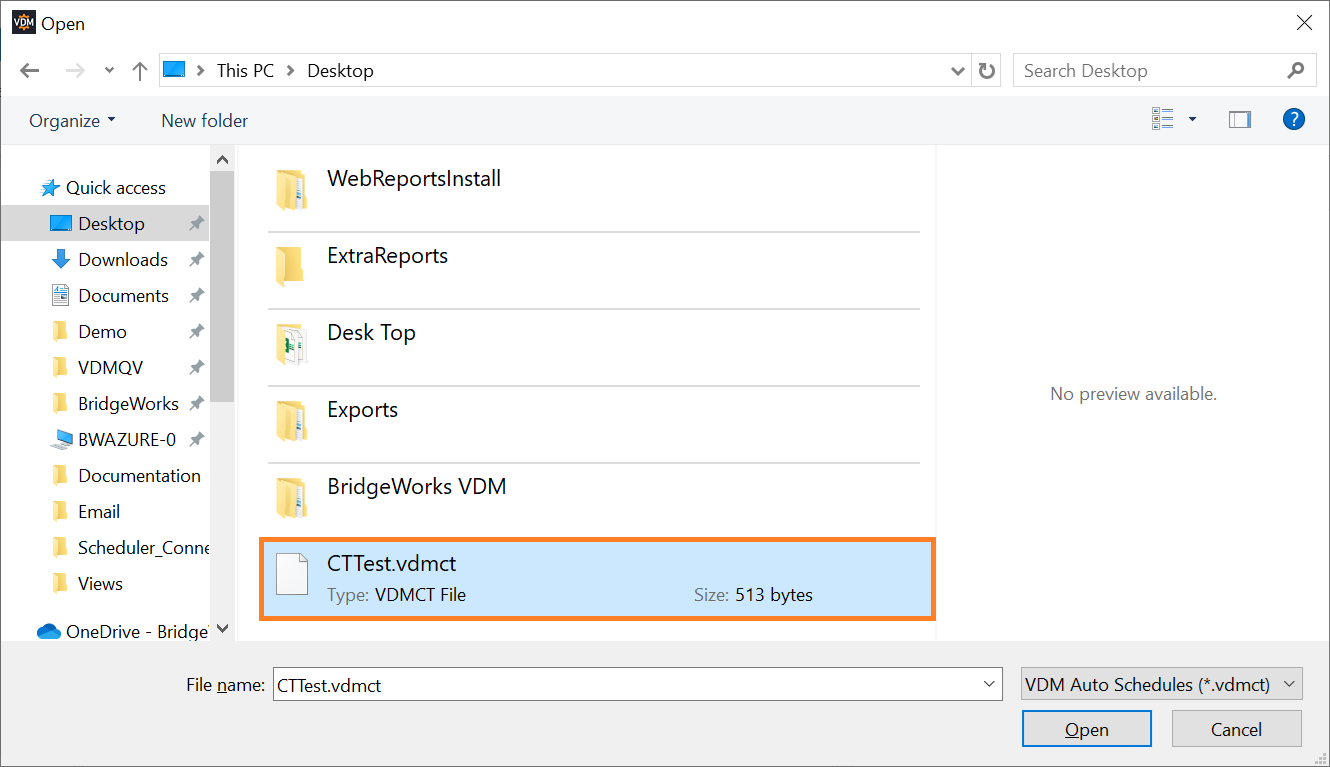Viewport: 1330px width, 767px height.
Task: Open the Organize menu
Action: (x=71, y=120)
